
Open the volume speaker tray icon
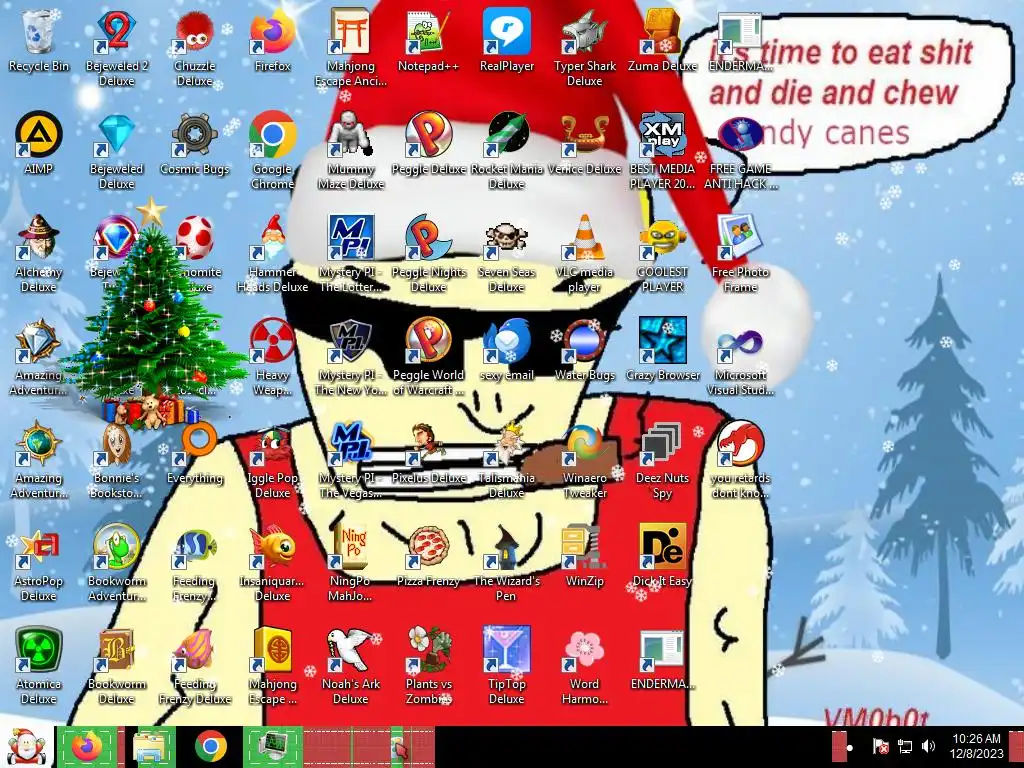(928, 746)
